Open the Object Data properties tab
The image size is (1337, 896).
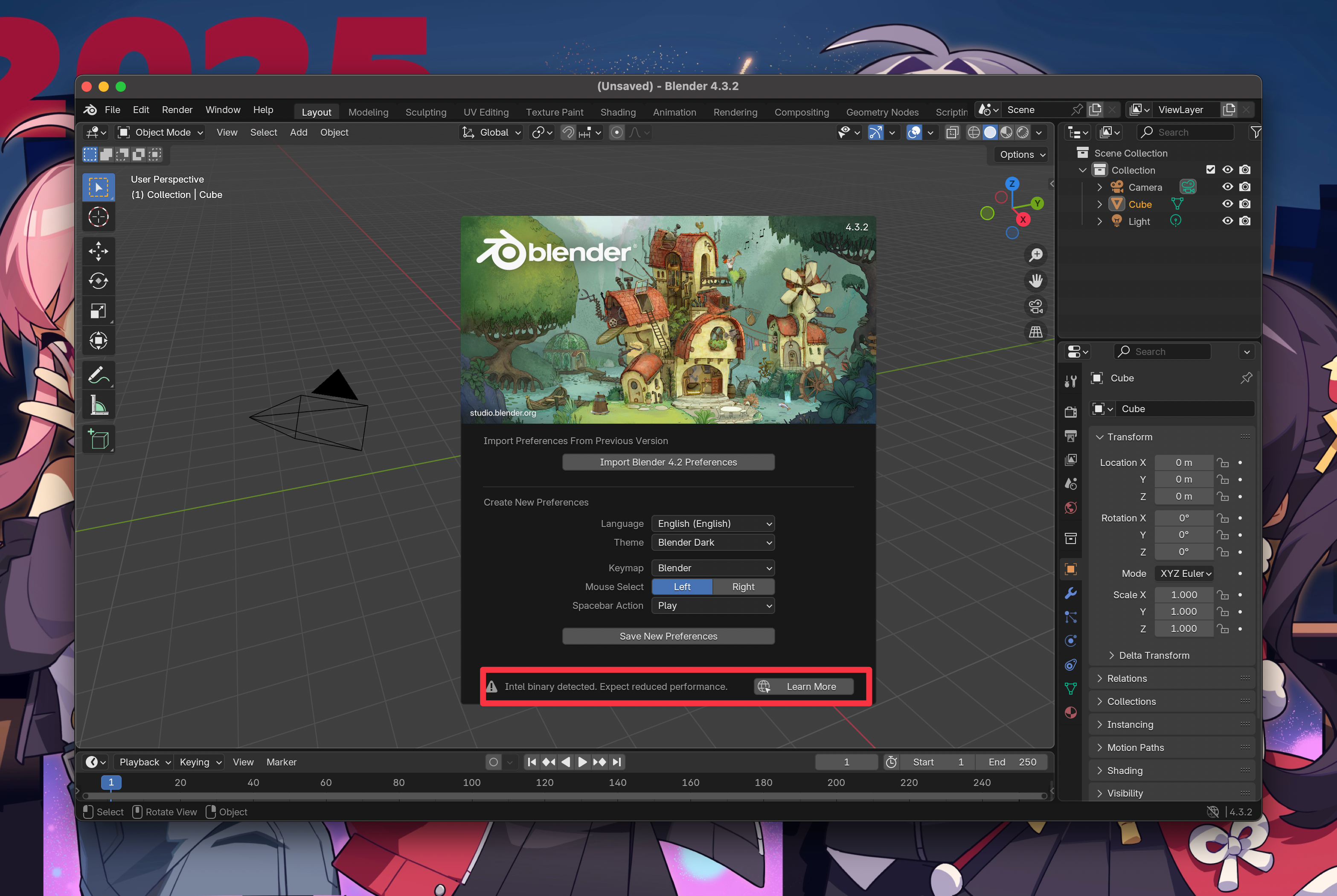[x=1071, y=689]
